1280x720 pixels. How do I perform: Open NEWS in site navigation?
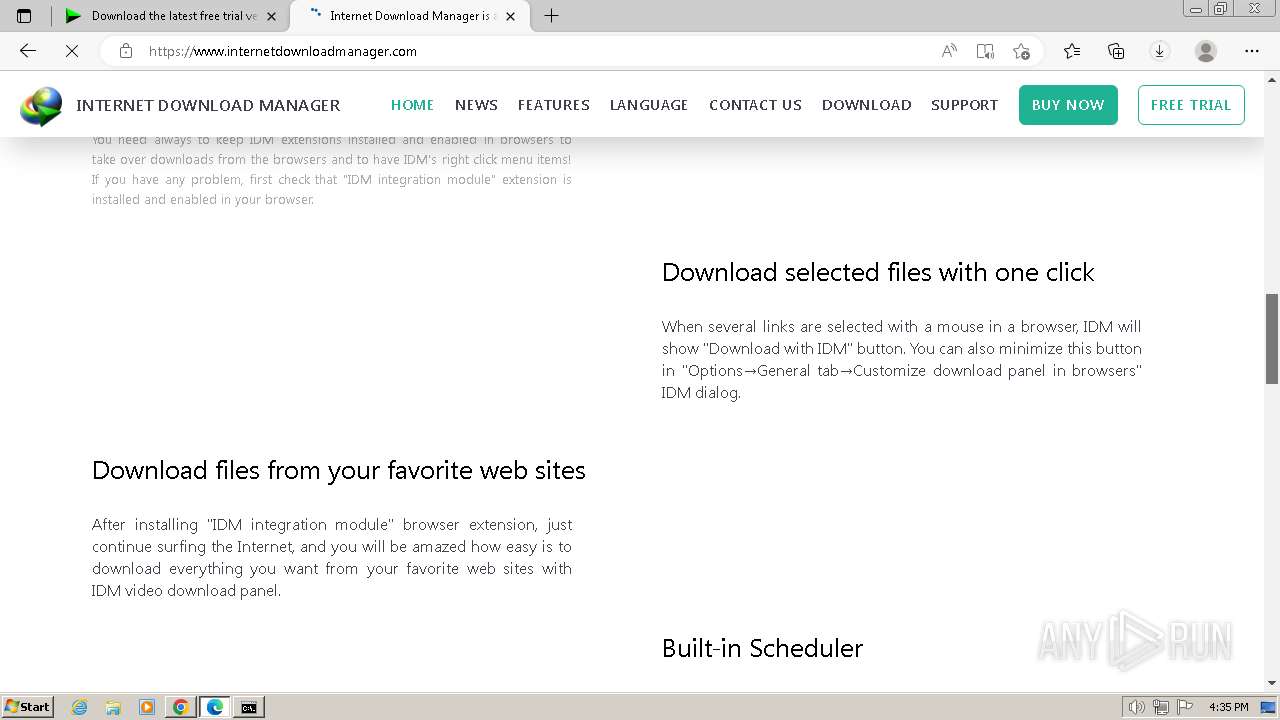[x=476, y=105]
